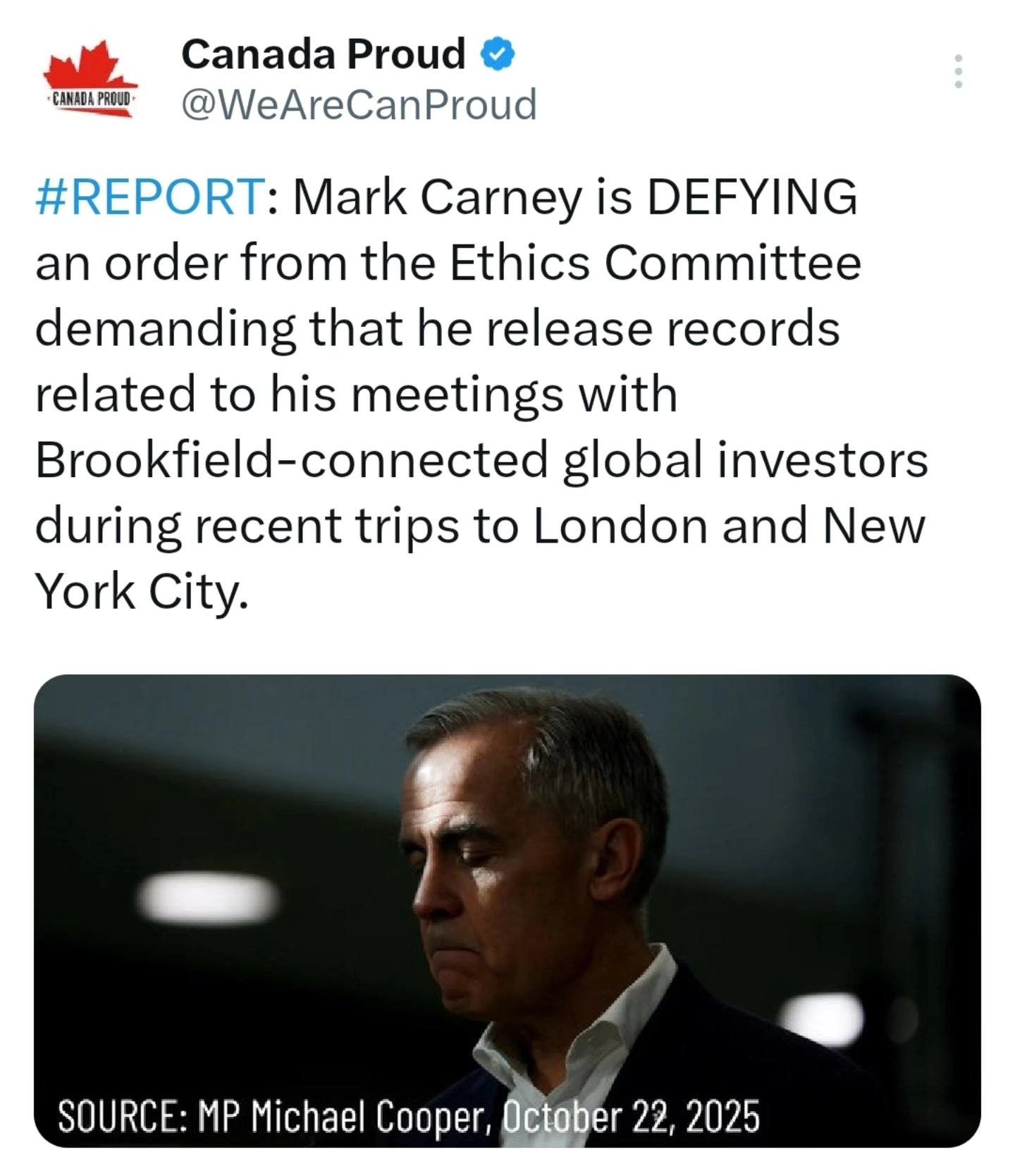Click the word DEFYING in the tweet
The image size is (1015, 1176).
[x=751, y=197]
